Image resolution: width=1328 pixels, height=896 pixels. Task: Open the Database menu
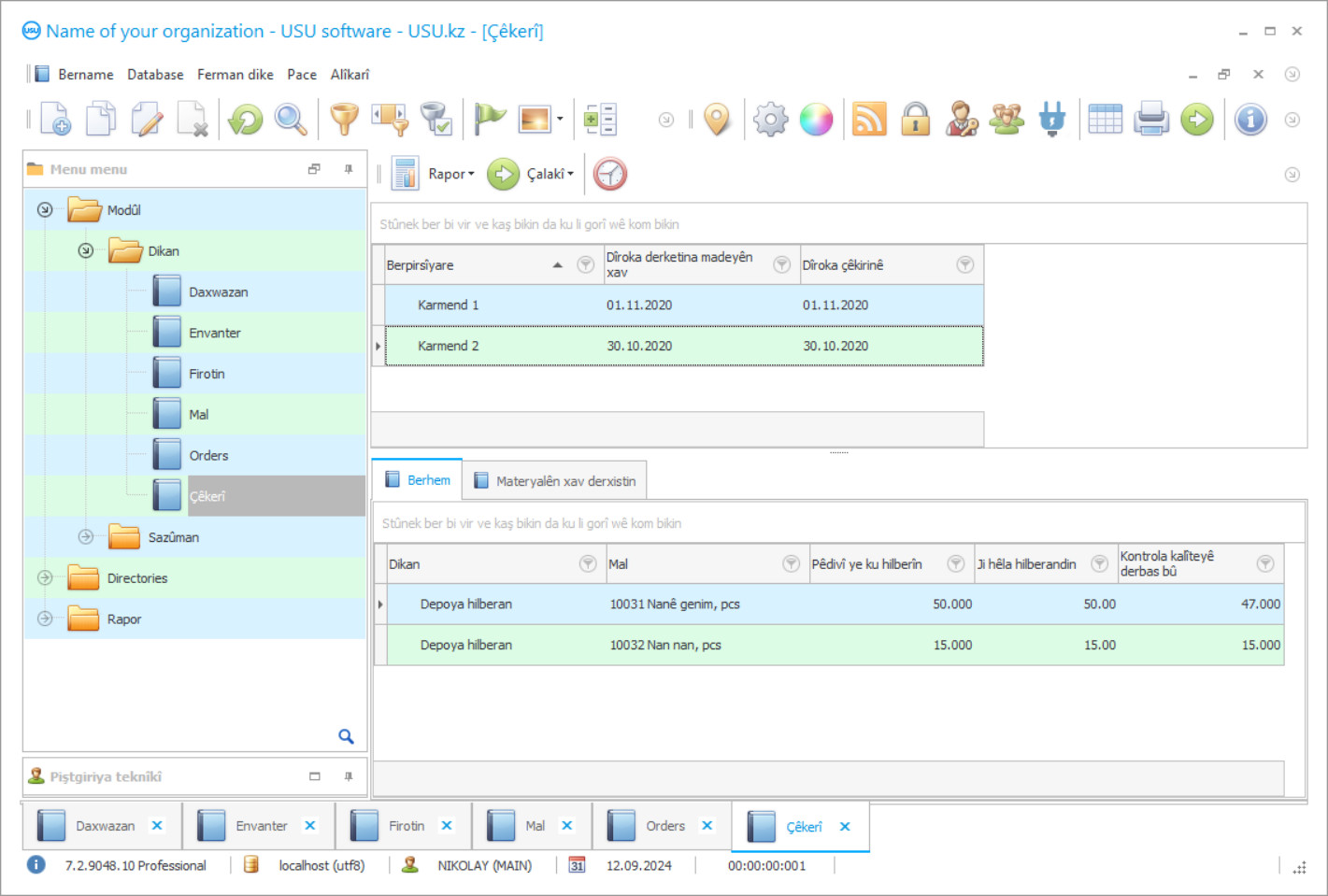155,75
